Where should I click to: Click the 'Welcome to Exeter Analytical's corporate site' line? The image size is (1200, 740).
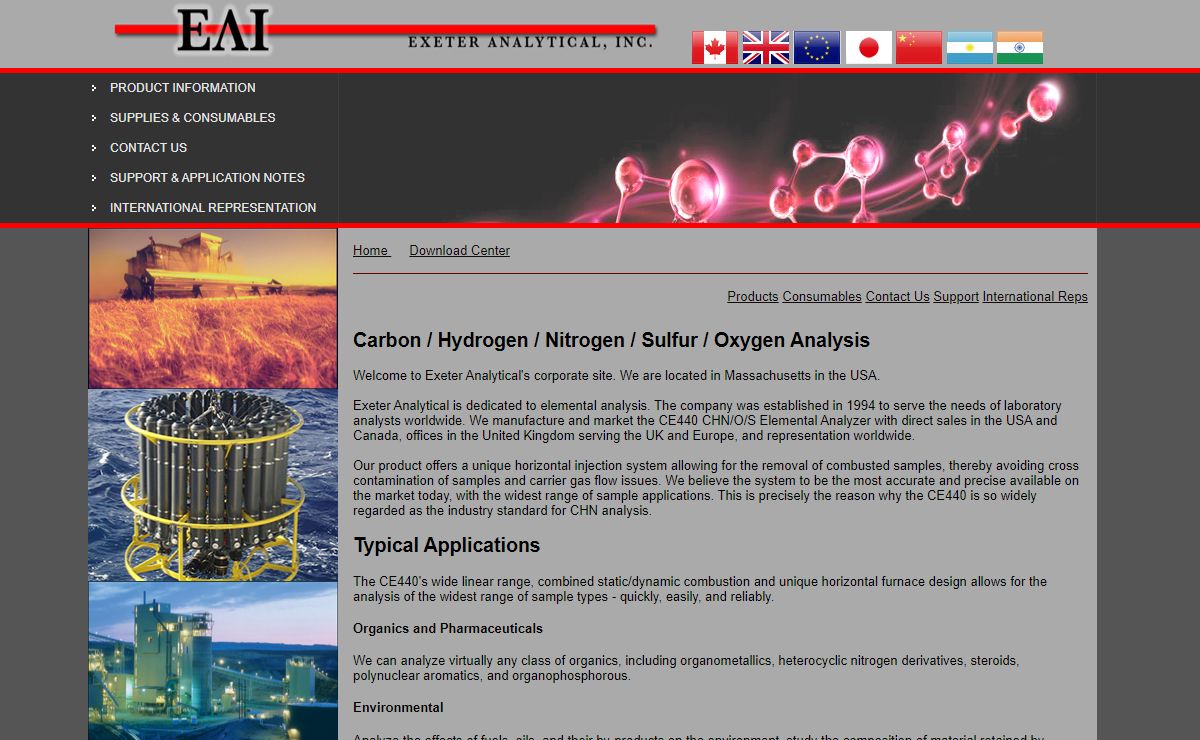click(x=616, y=376)
